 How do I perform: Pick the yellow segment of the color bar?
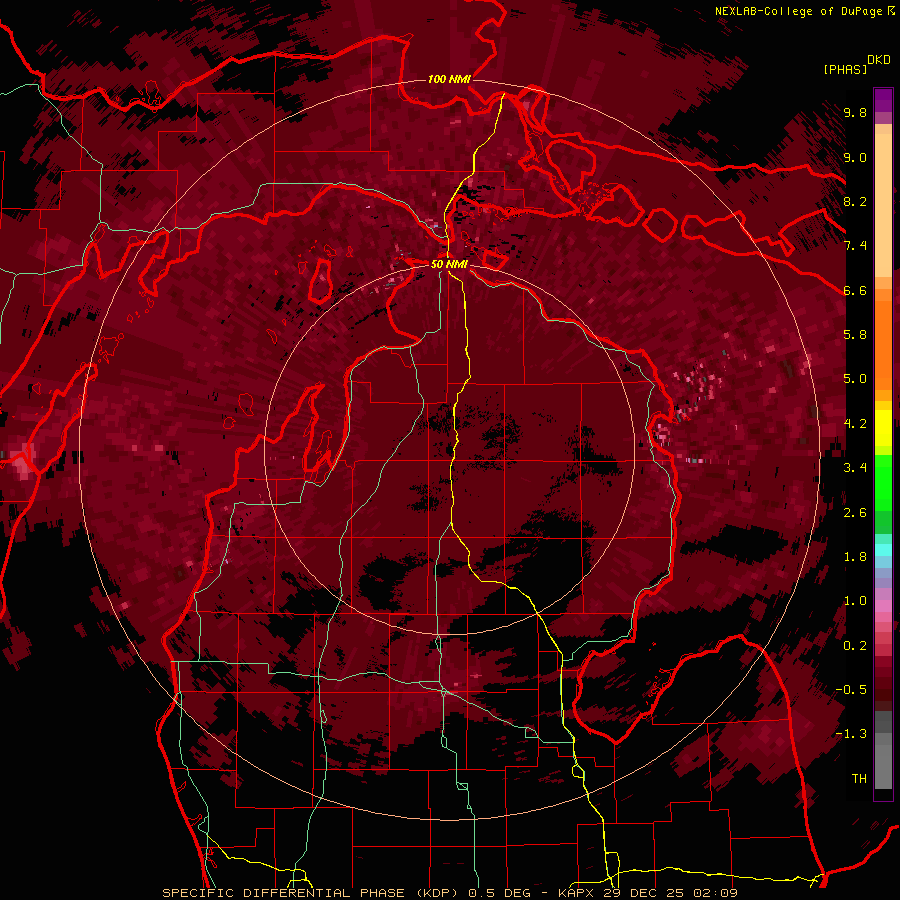883,428
